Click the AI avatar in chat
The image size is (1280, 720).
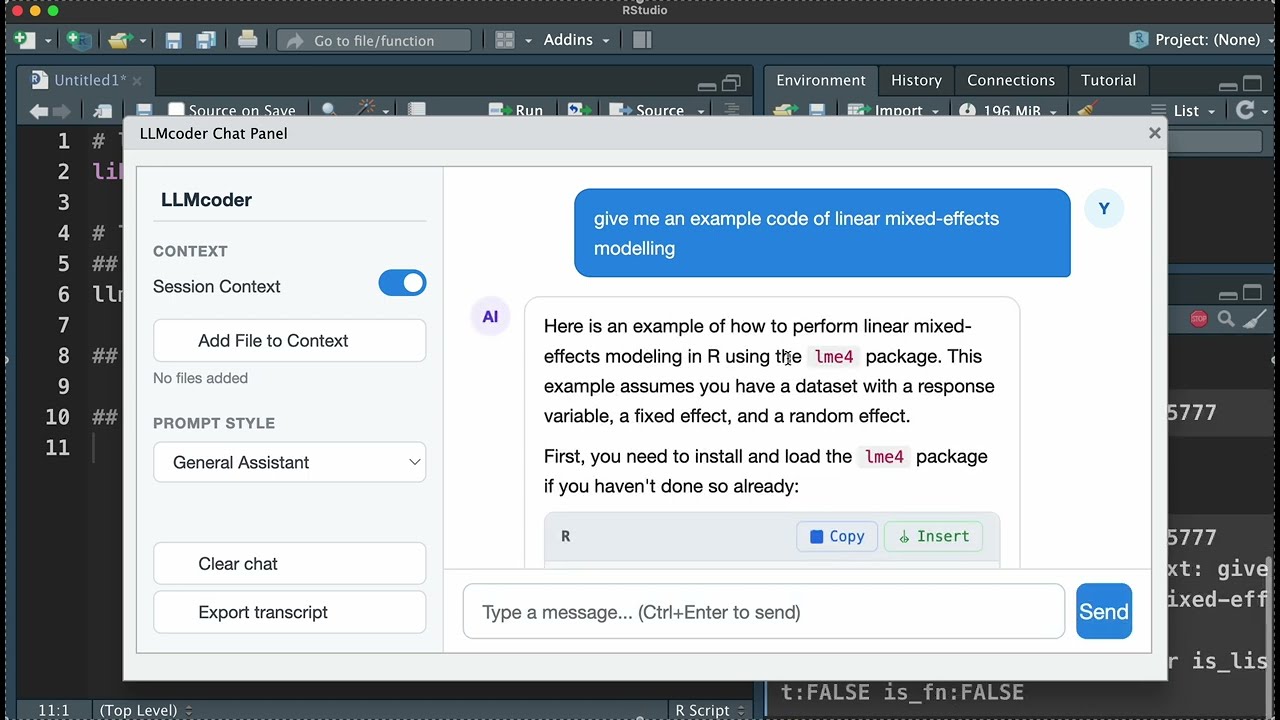[x=490, y=317]
